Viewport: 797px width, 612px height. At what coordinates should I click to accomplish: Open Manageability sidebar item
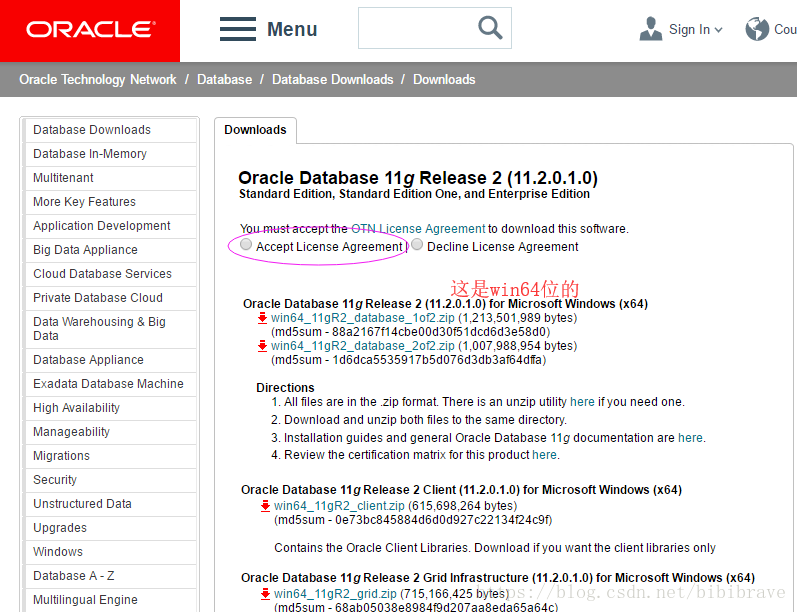(110, 432)
